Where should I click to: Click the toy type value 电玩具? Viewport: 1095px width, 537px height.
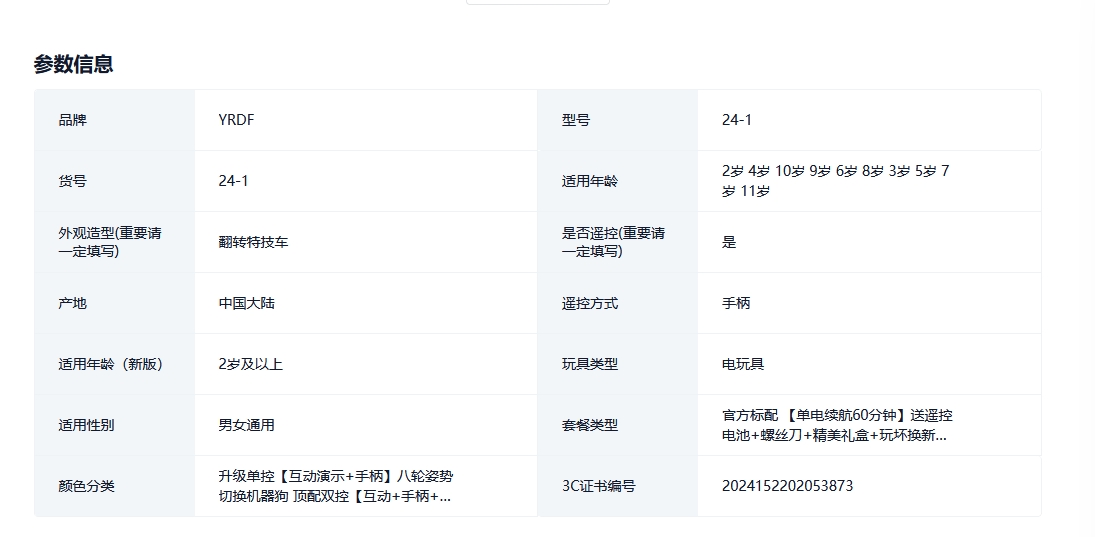[743, 364]
